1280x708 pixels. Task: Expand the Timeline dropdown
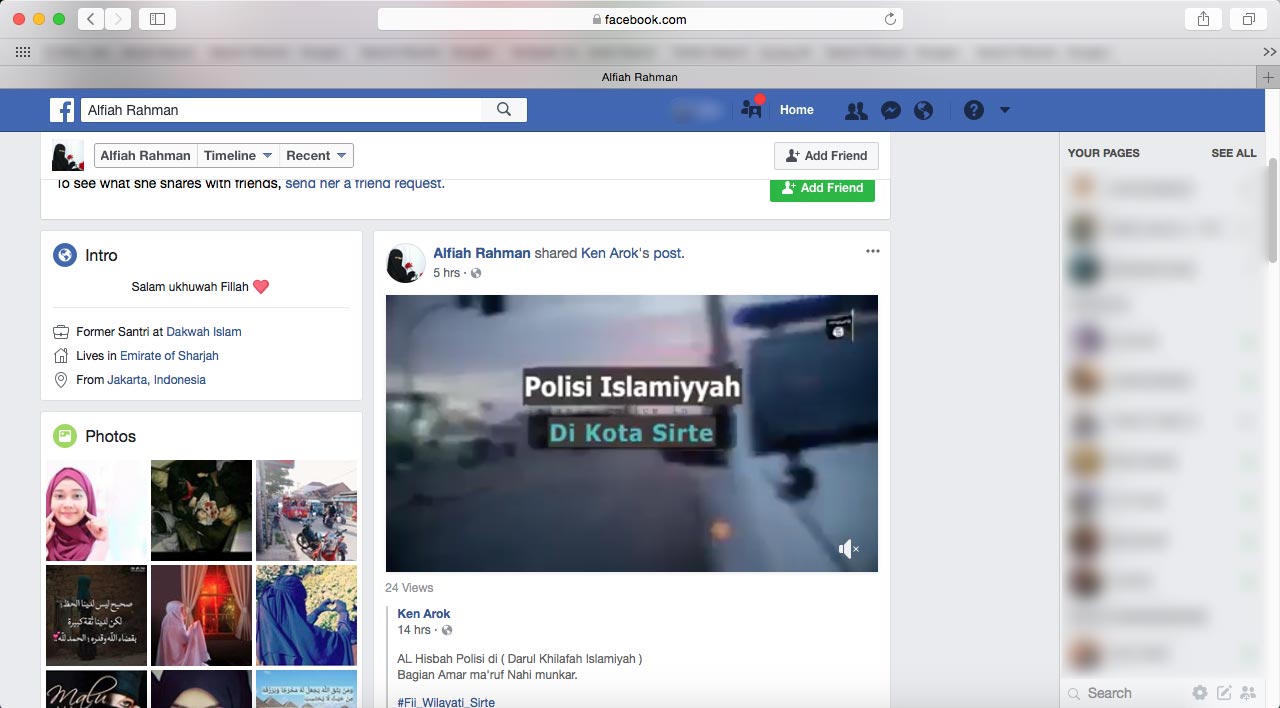point(238,155)
